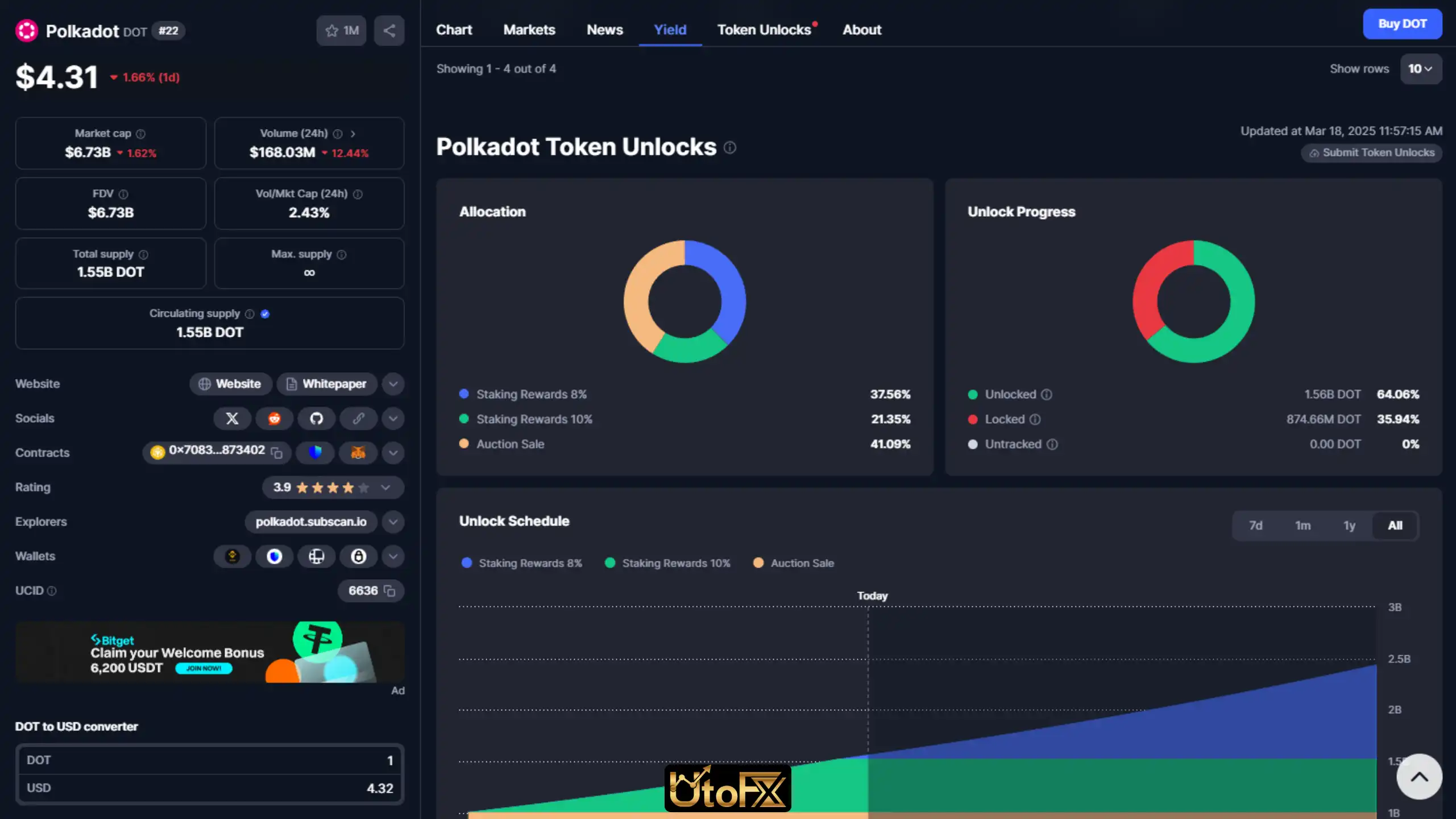Expand the Explorers row chevron
1456x819 pixels.
click(393, 522)
